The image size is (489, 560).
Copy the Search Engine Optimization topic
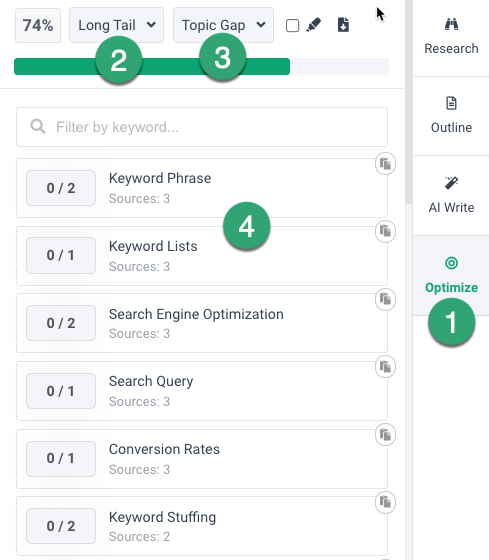tap(385, 299)
